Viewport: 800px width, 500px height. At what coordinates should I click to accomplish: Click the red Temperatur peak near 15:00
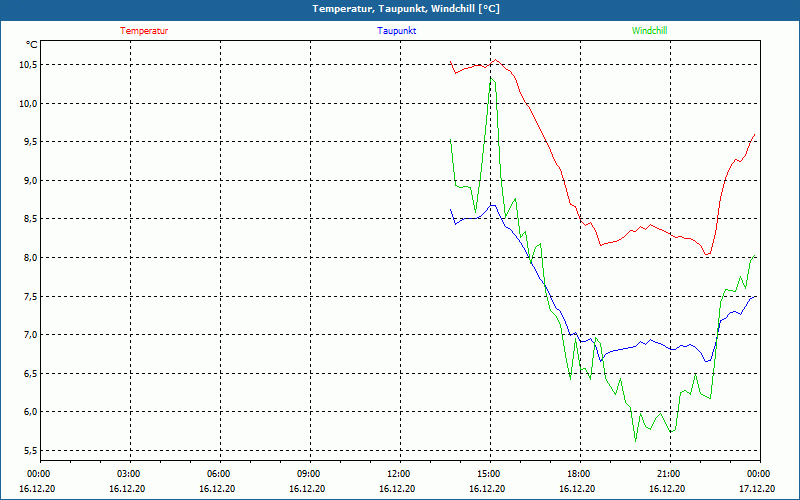[495, 60]
